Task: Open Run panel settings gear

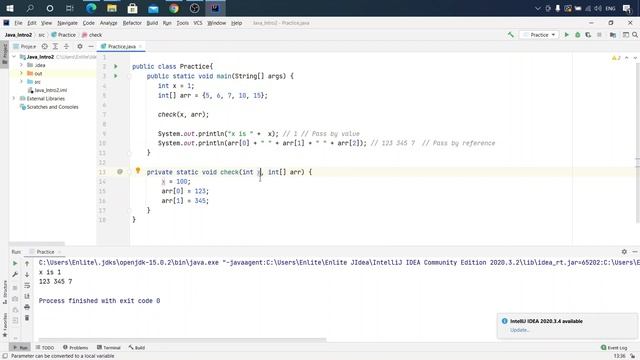Action: click(624, 252)
